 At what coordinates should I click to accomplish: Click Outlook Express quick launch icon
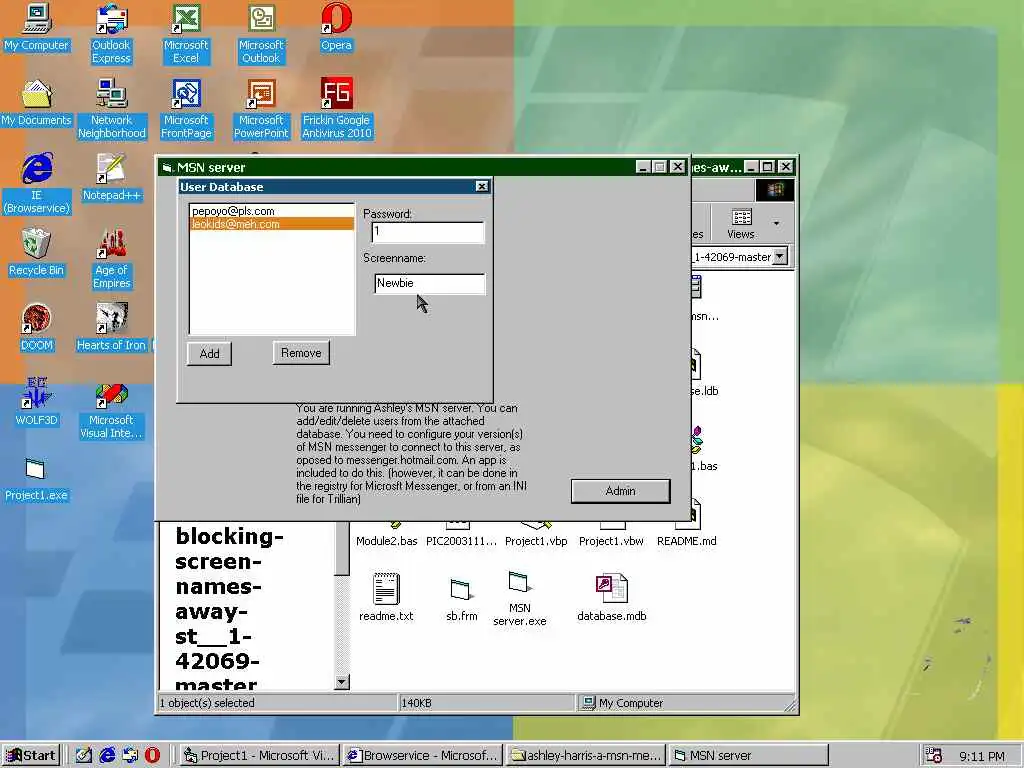tap(130, 755)
